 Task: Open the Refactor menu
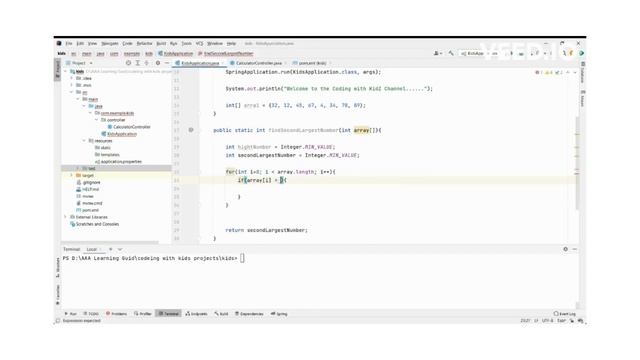[x=144, y=43]
